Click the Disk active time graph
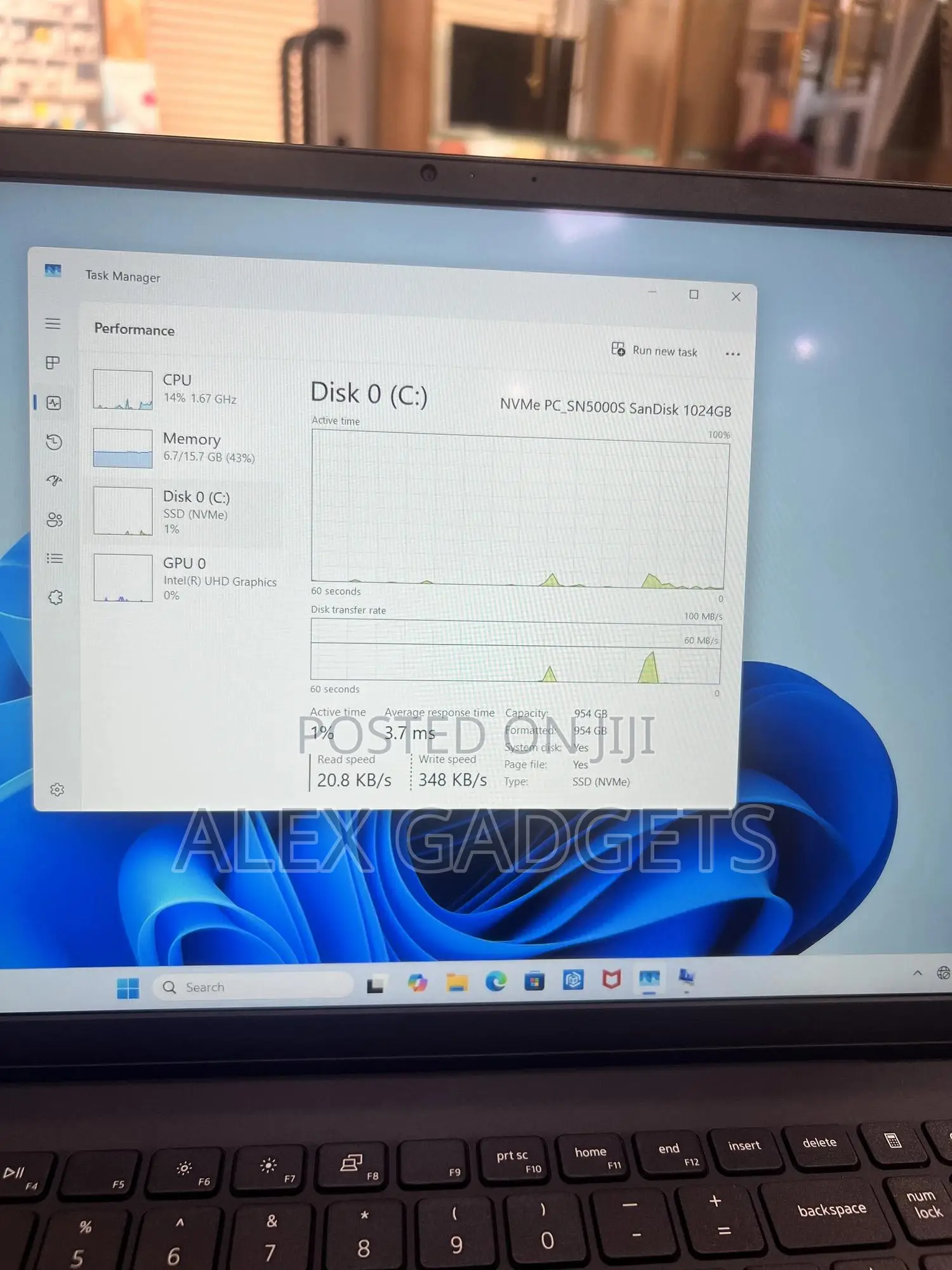This screenshot has width=952, height=1270. tap(519, 509)
